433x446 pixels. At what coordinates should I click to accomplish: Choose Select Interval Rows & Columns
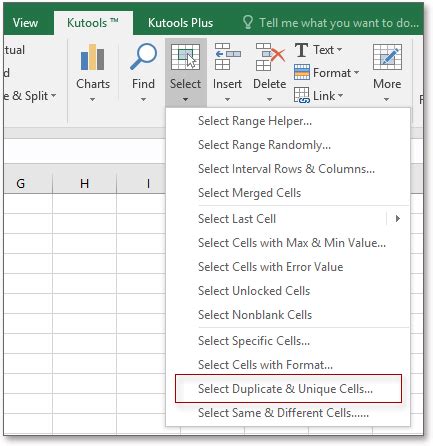click(x=288, y=169)
